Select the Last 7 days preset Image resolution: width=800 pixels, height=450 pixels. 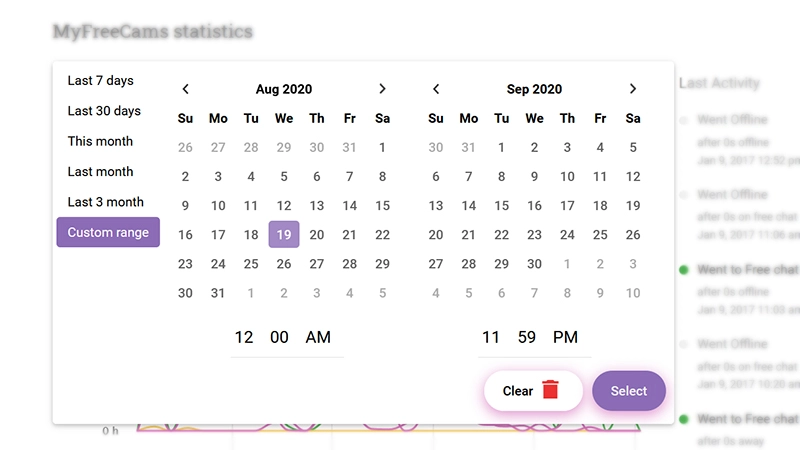101,81
